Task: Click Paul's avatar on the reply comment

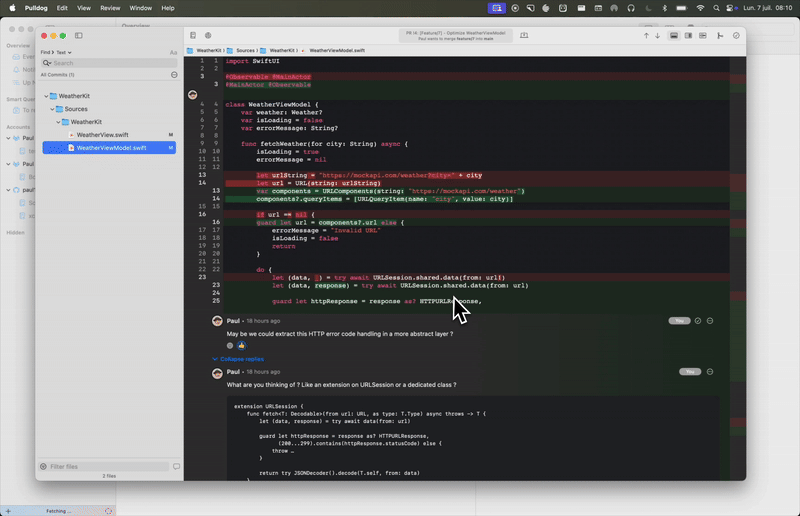Action: 217,373
